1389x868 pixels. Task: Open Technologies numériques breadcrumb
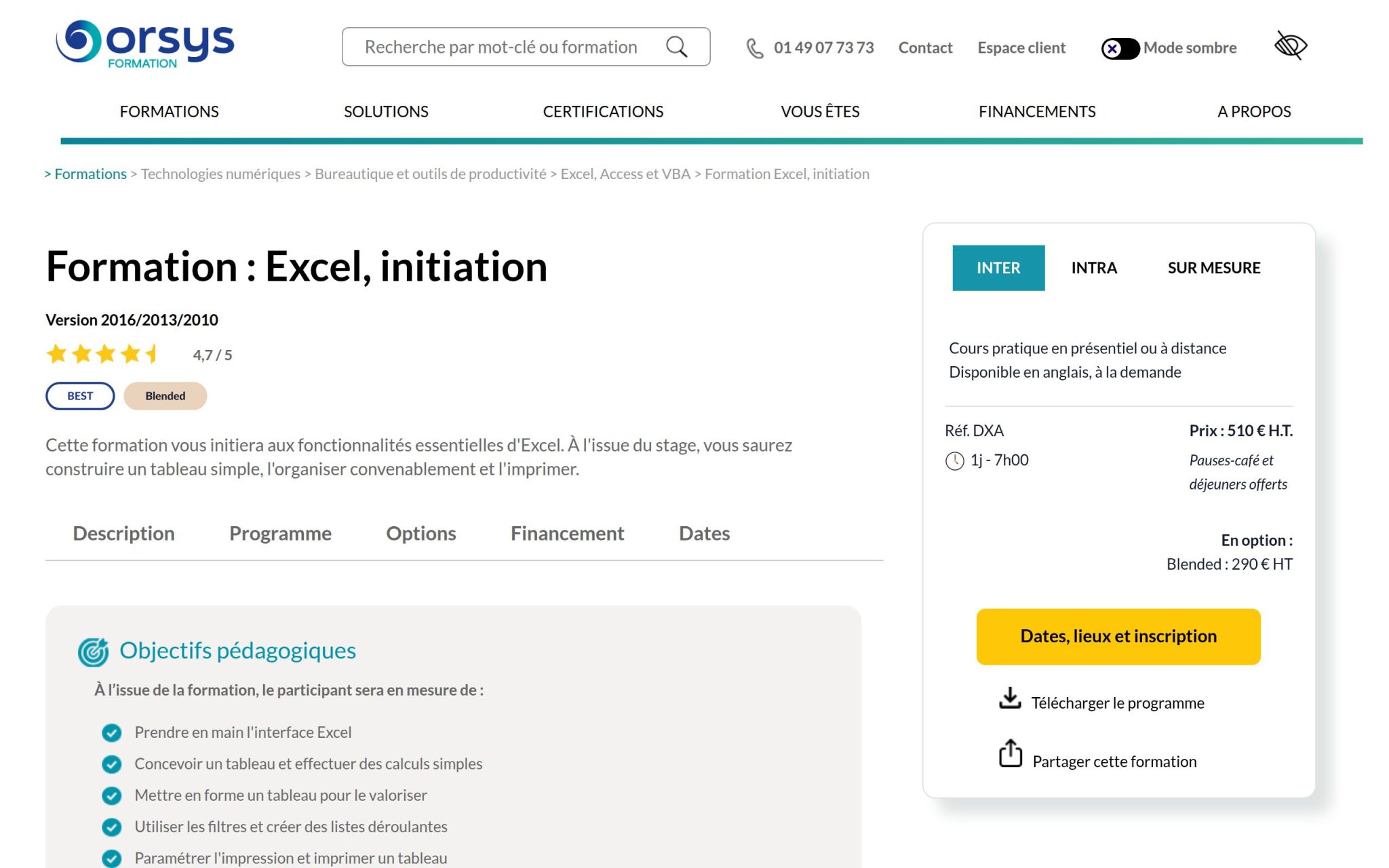(220, 174)
